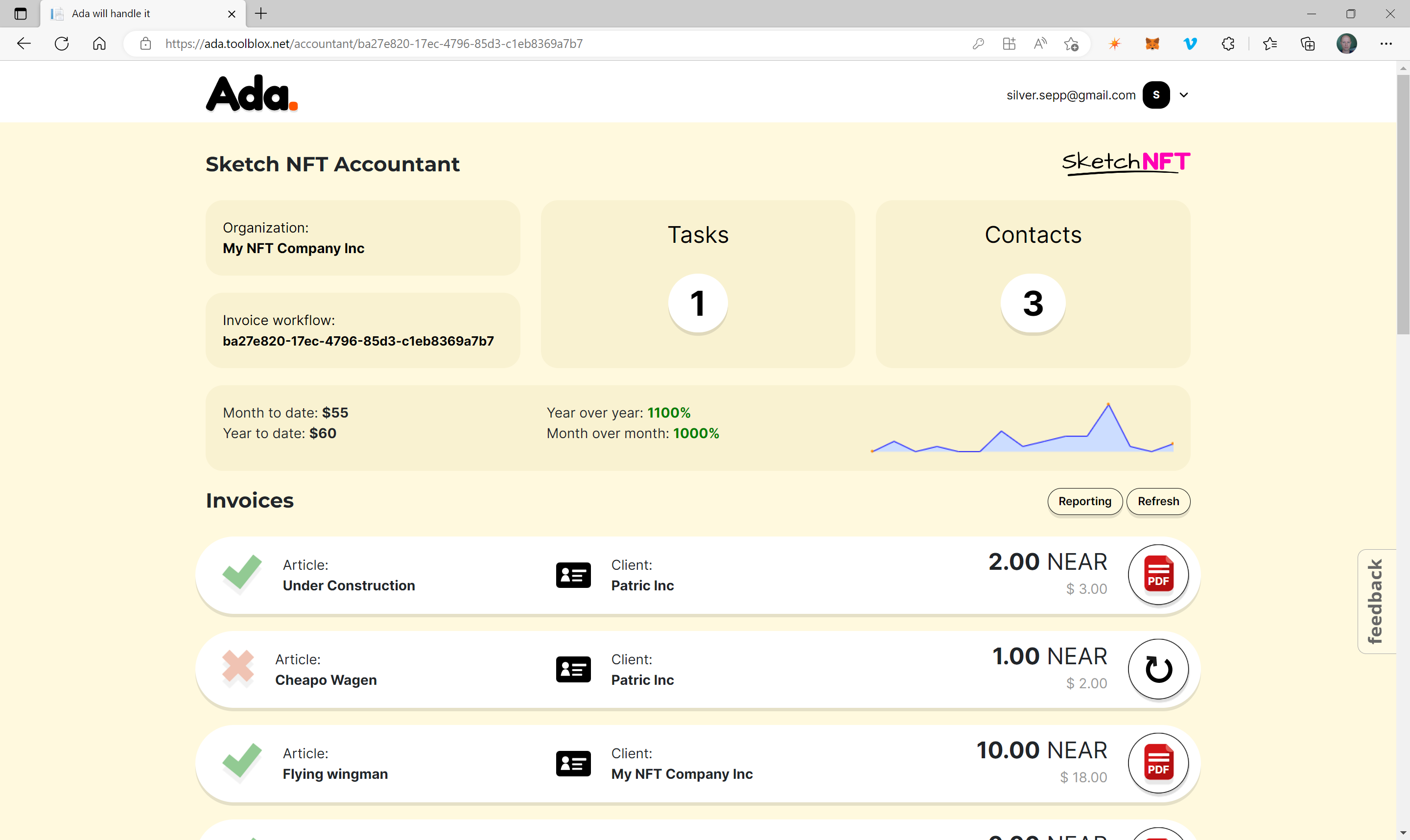Click the Ada logo
The height and width of the screenshot is (840, 1410).
251,93
